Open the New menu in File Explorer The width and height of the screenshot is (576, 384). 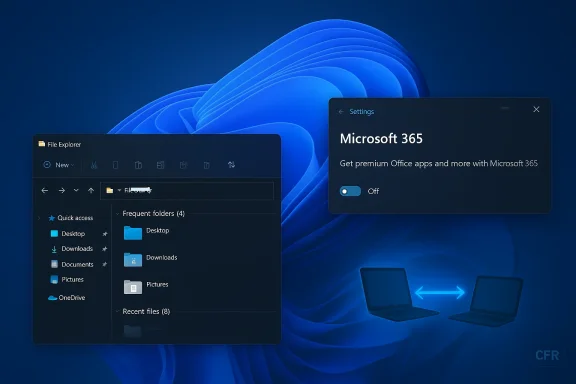[x=59, y=165]
